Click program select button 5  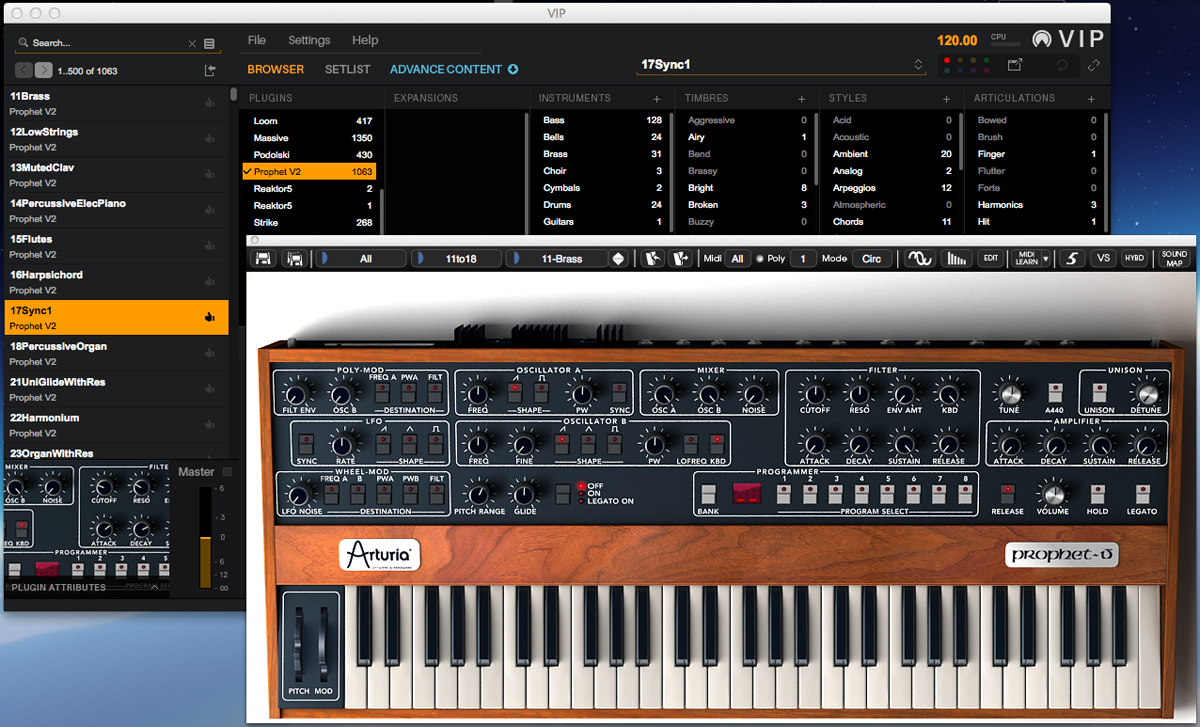tap(888, 494)
